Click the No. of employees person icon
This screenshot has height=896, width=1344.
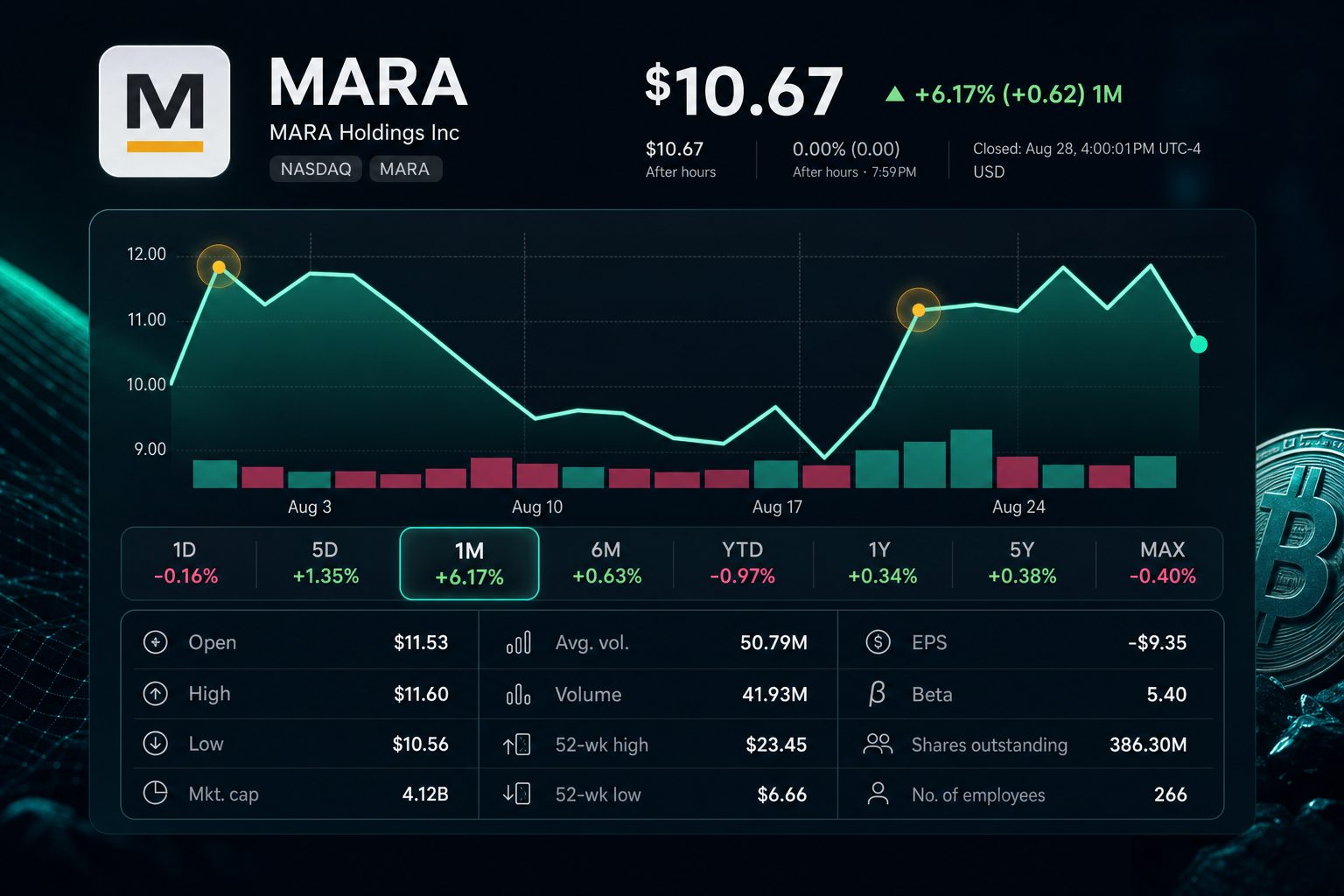(878, 794)
